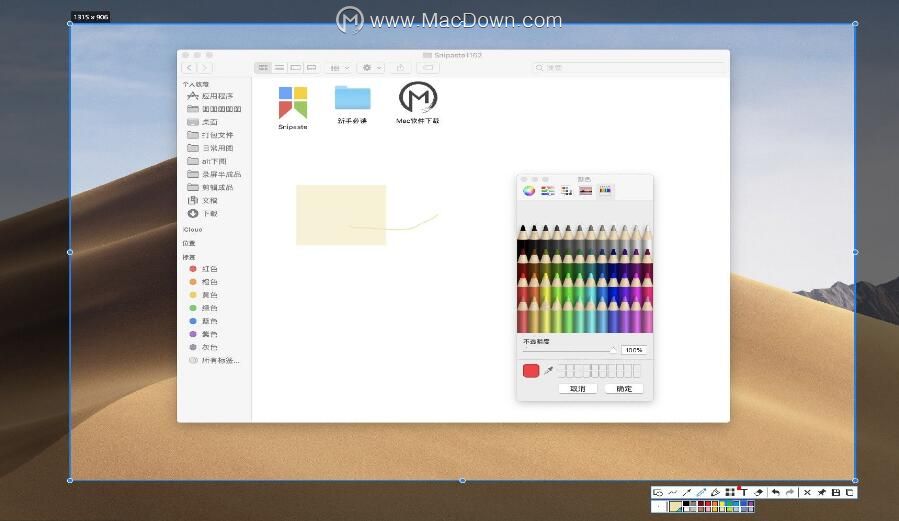Open the image palettes tab in color picker
Image resolution: width=899 pixels, height=521 pixels.
585,191
